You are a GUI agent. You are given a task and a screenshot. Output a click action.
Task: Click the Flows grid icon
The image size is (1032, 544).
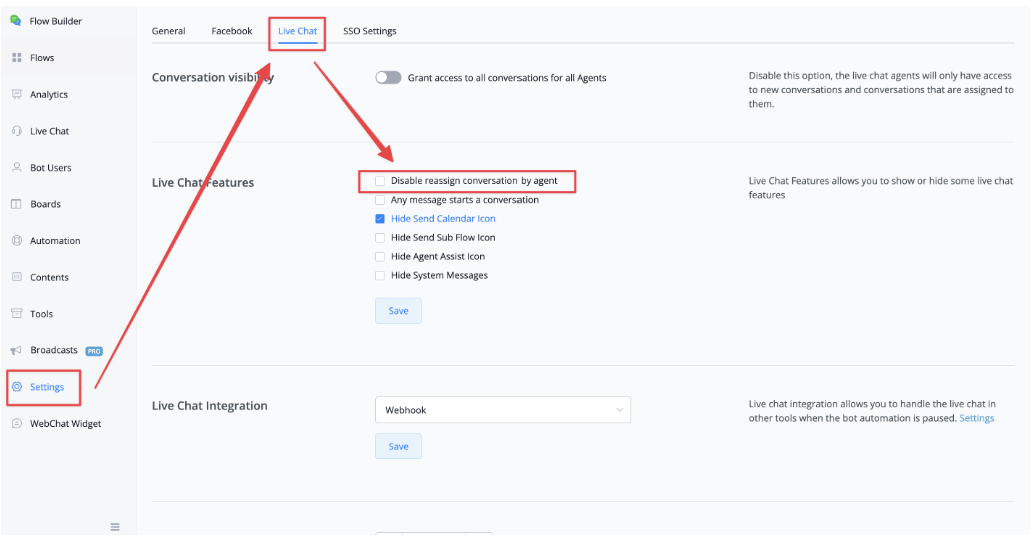(17, 58)
